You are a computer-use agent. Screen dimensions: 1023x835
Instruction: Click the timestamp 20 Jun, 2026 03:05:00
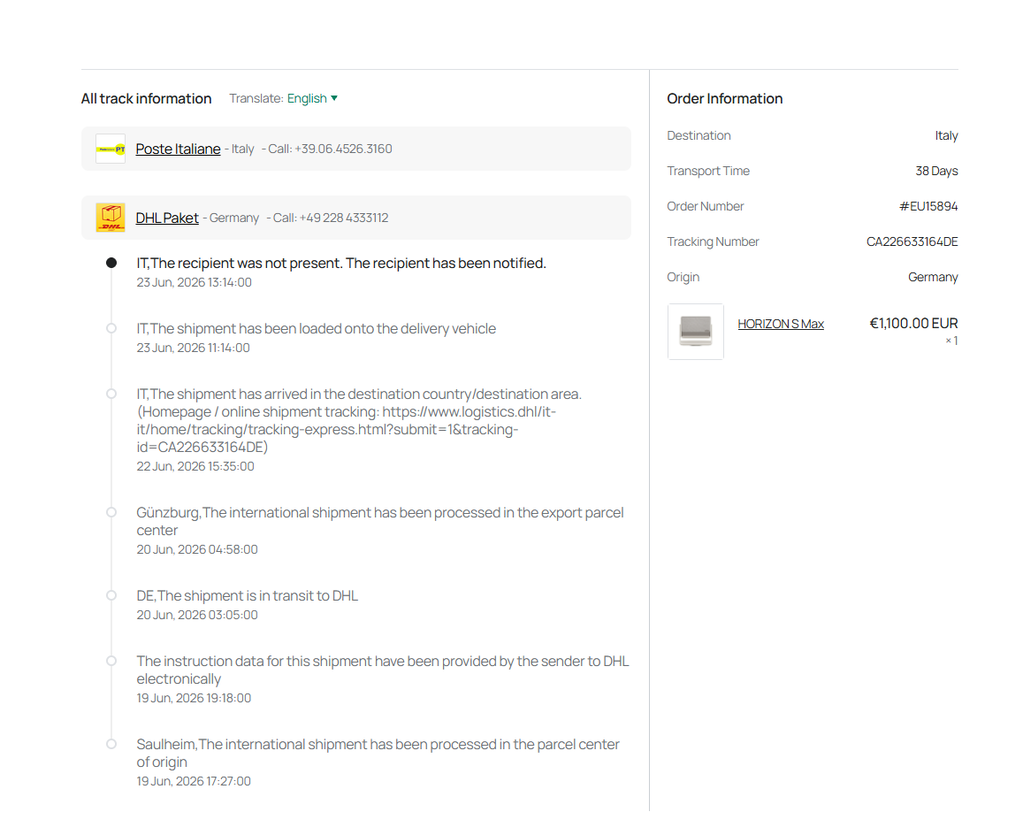(x=197, y=615)
